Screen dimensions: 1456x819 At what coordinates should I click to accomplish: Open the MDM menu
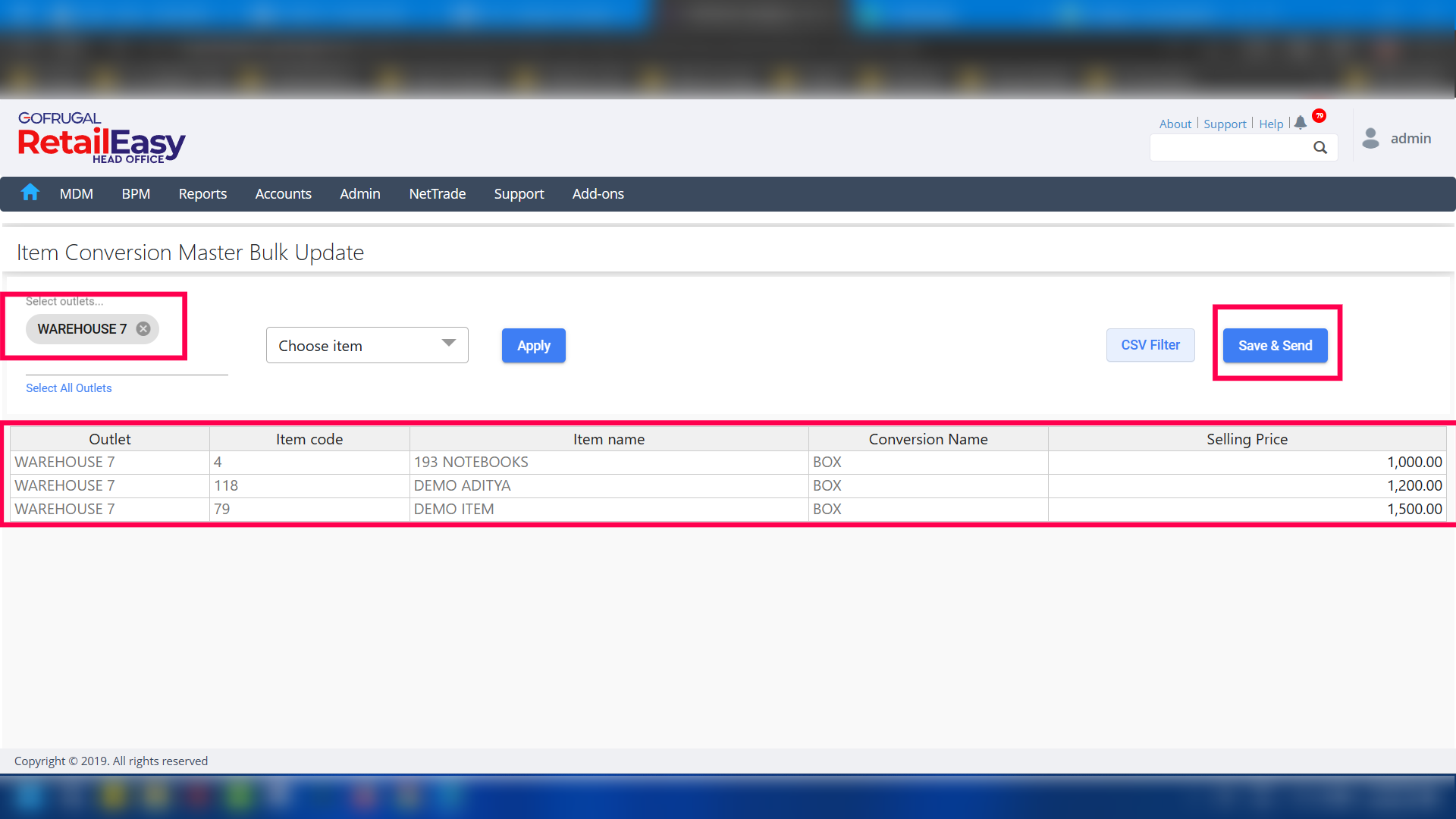(x=77, y=194)
